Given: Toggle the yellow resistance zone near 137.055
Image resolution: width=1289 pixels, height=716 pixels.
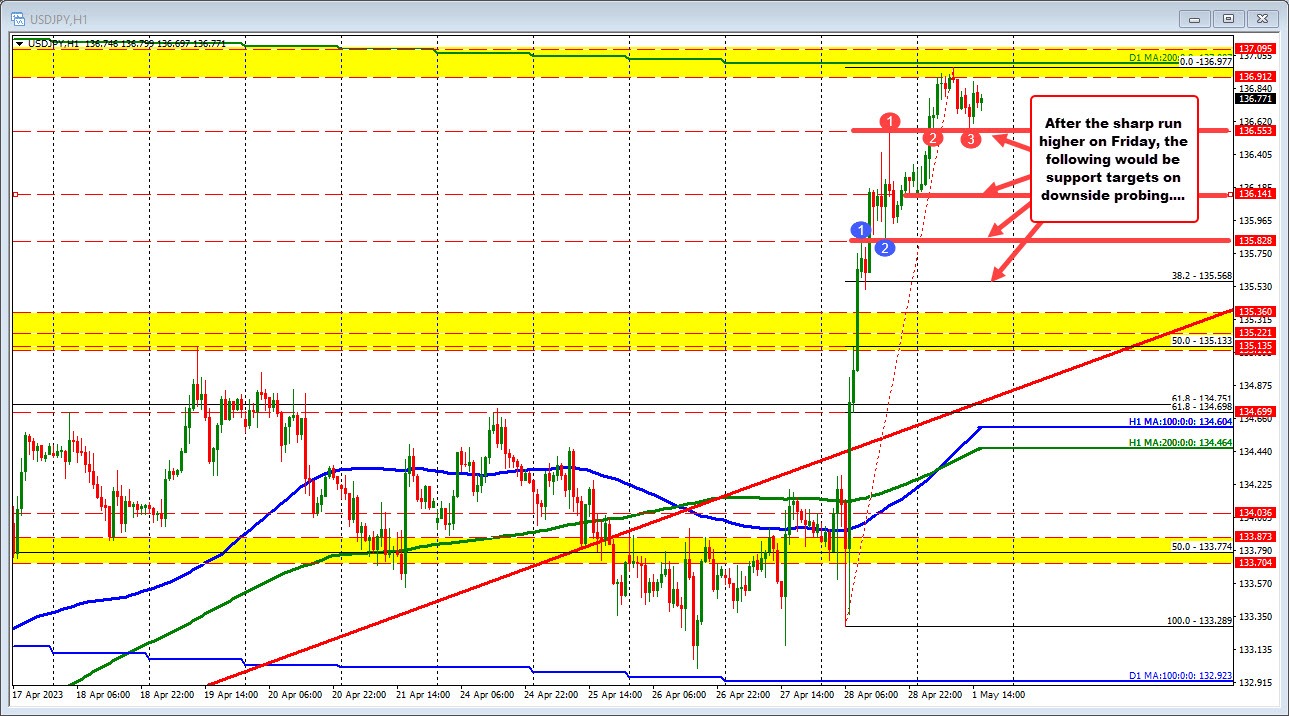Looking at the screenshot, I should tap(400, 62).
